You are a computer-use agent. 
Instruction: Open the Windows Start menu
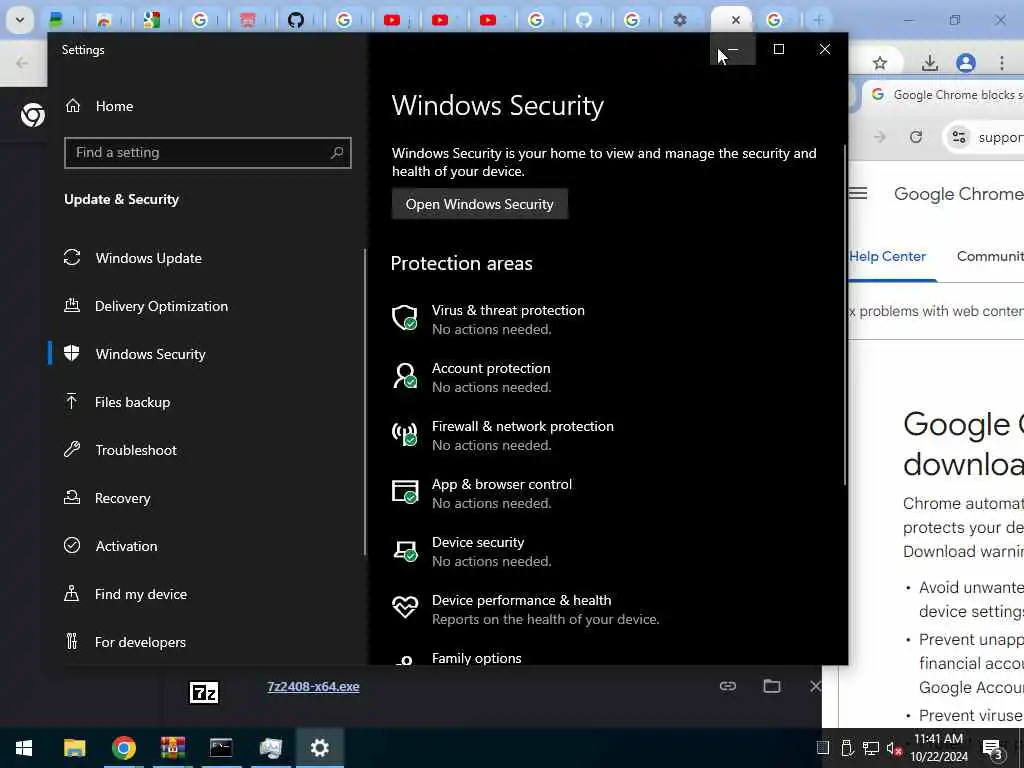coord(24,748)
